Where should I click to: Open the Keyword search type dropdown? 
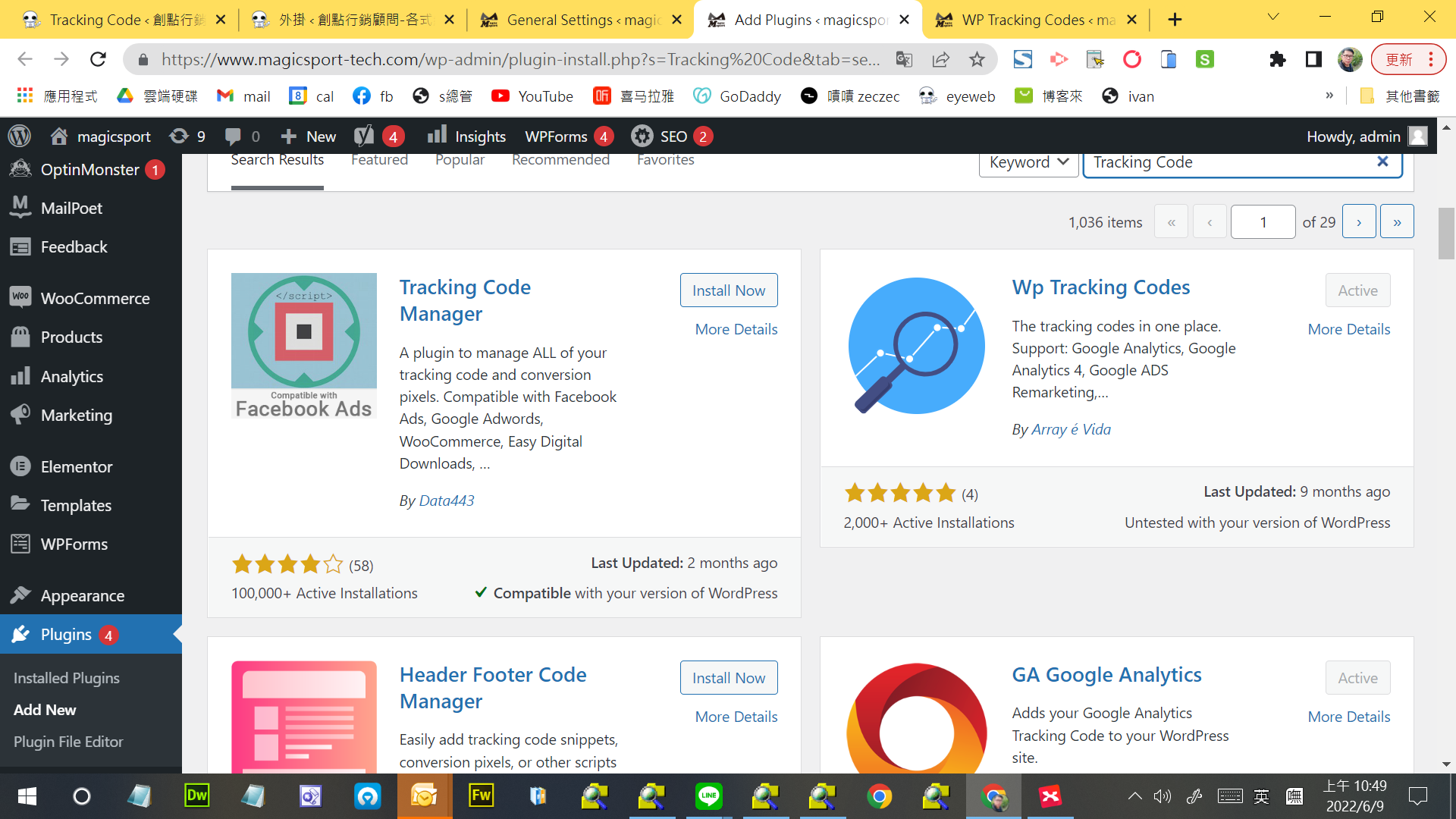click(x=1028, y=162)
